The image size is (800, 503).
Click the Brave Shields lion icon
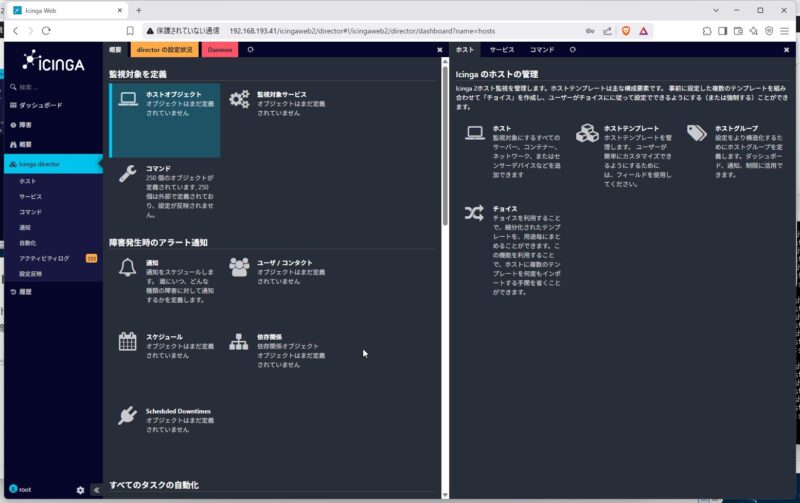coord(626,31)
